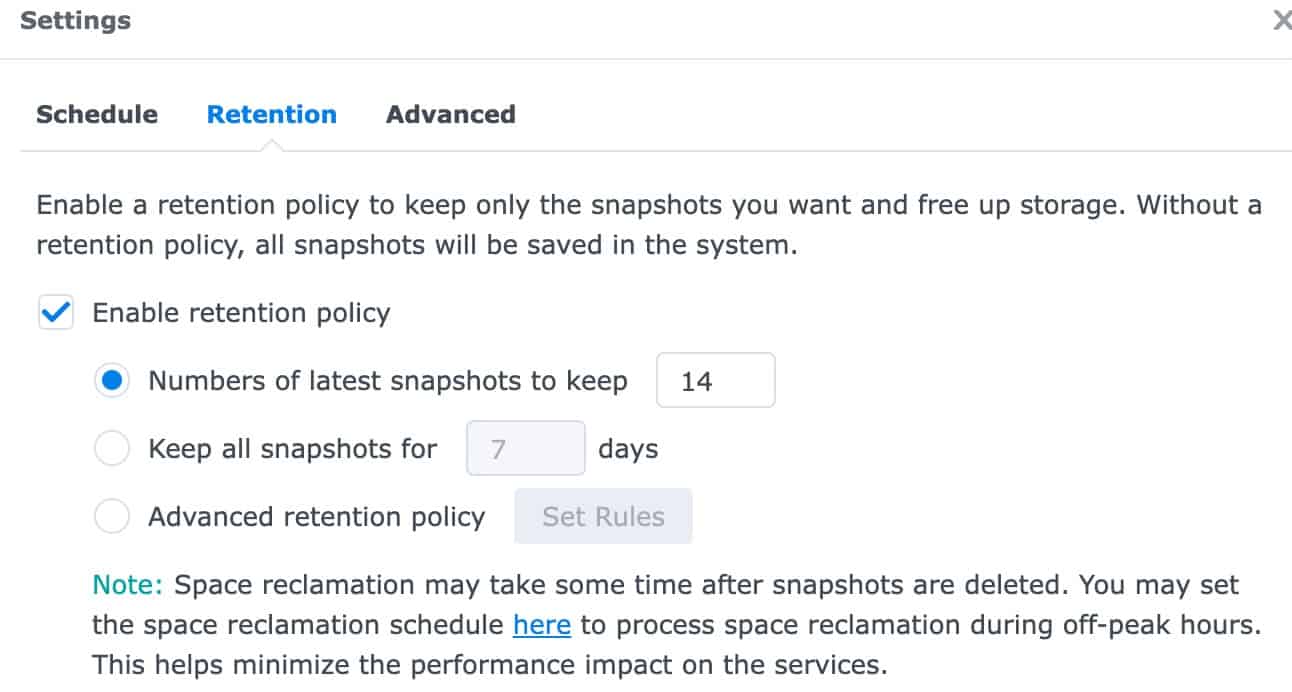Select the Retention tab
Image resolution: width=1292 pixels, height=692 pixels.
272,114
